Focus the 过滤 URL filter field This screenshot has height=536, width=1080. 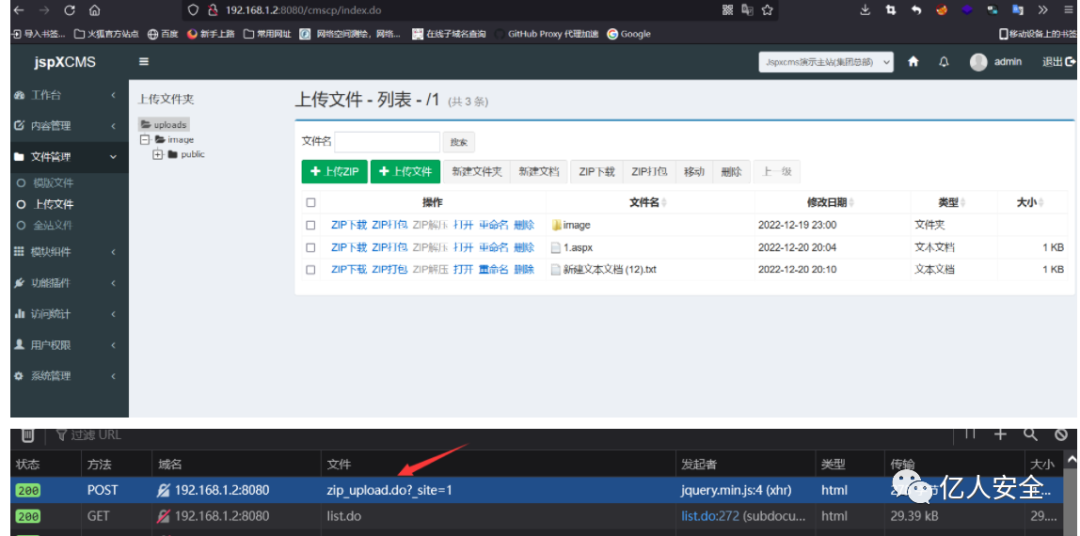tap(96, 435)
